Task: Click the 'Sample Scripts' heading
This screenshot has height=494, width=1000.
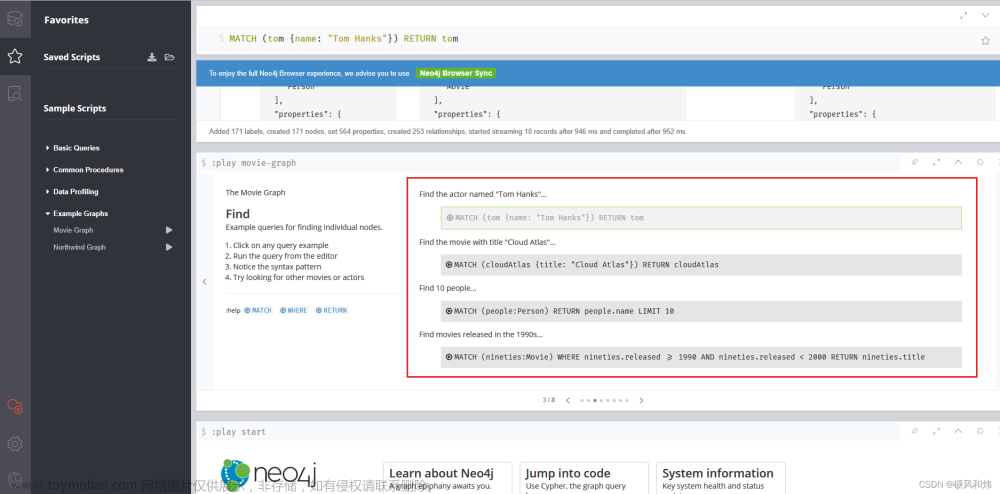Action: tap(75, 108)
